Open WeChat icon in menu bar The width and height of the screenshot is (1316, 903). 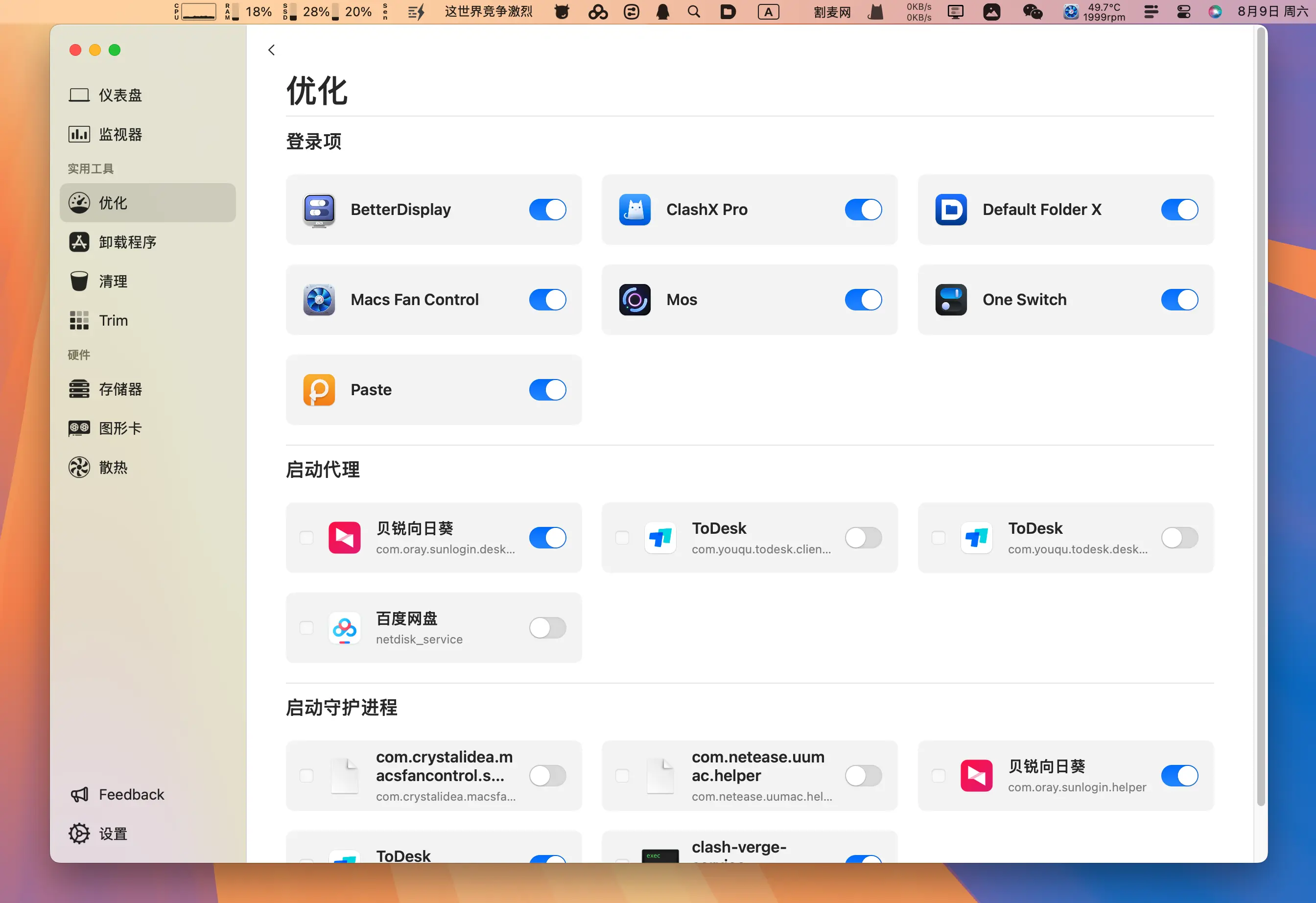tap(1033, 12)
